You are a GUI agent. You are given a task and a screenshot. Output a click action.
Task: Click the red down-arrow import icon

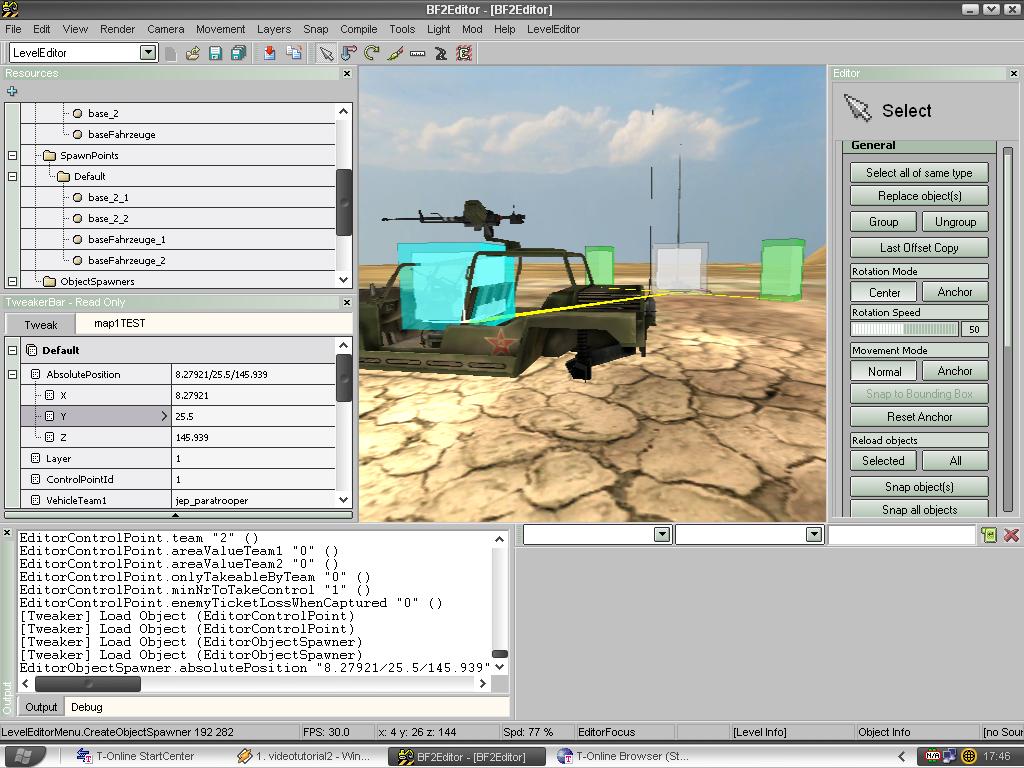point(270,53)
